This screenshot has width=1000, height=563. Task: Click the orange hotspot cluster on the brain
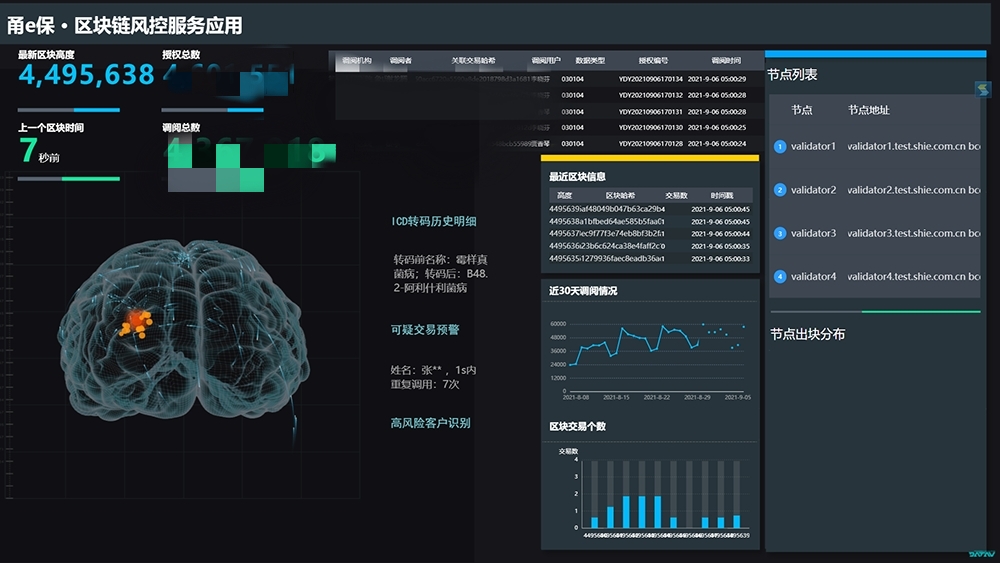click(136, 322)
